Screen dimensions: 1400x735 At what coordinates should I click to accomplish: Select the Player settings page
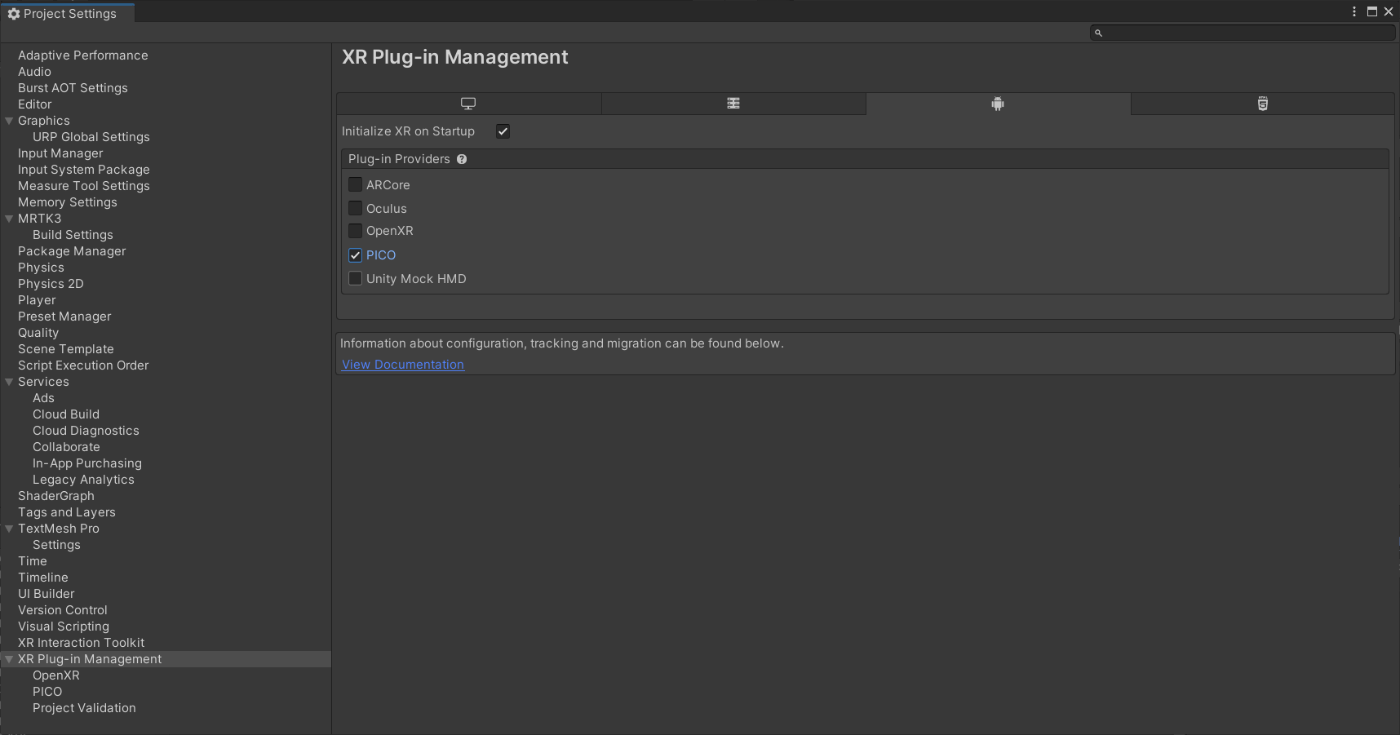pyautogui.click(x=37, y=300)
